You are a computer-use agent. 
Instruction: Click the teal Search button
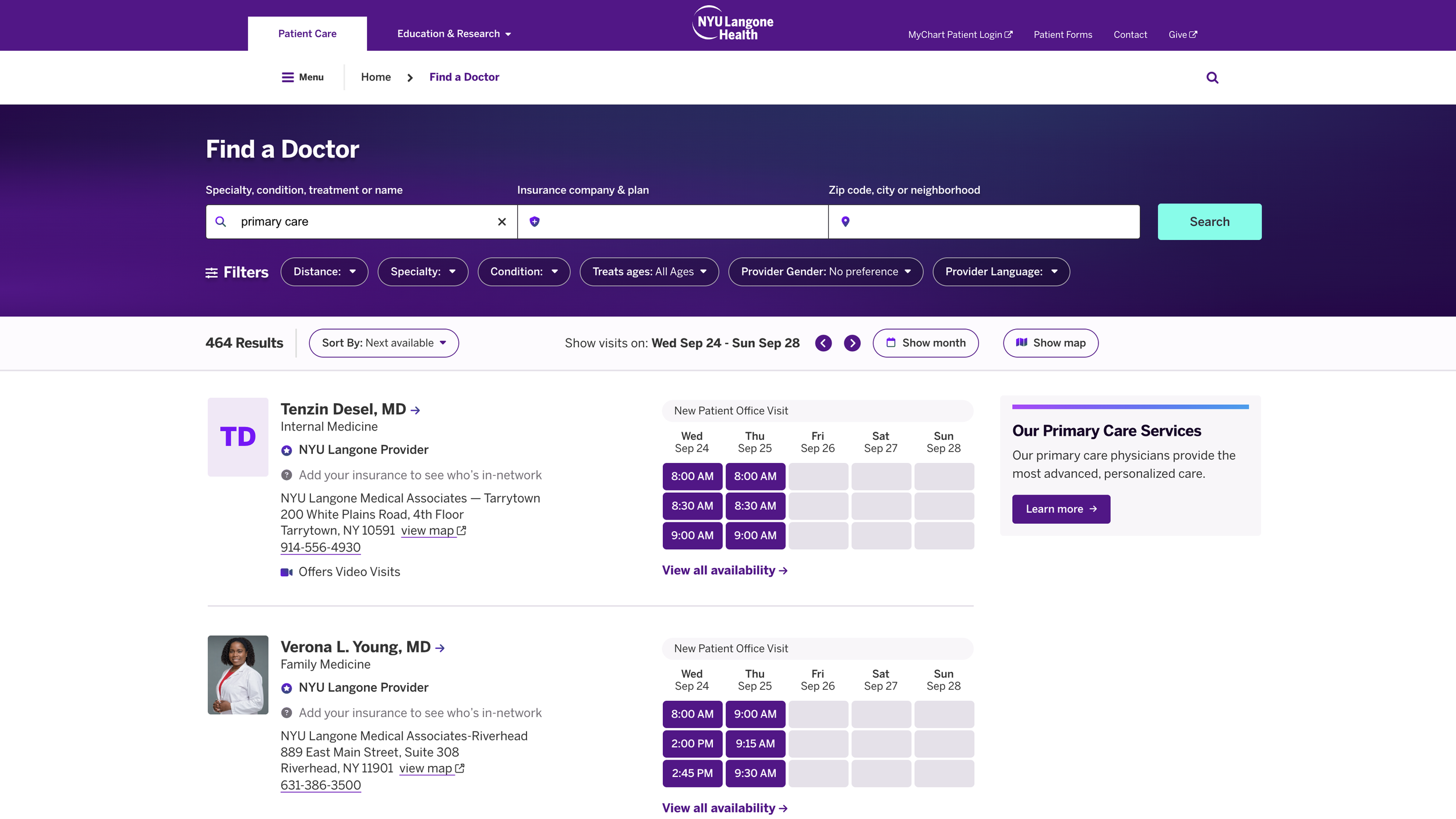click(x=1210, y=222)
